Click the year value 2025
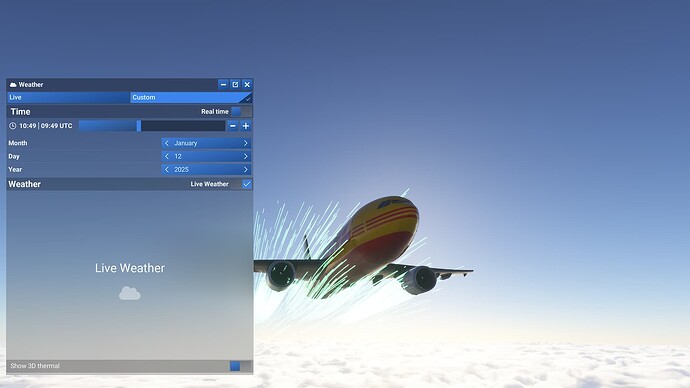Viewport: 690px width, 388px height. [181, 169]
